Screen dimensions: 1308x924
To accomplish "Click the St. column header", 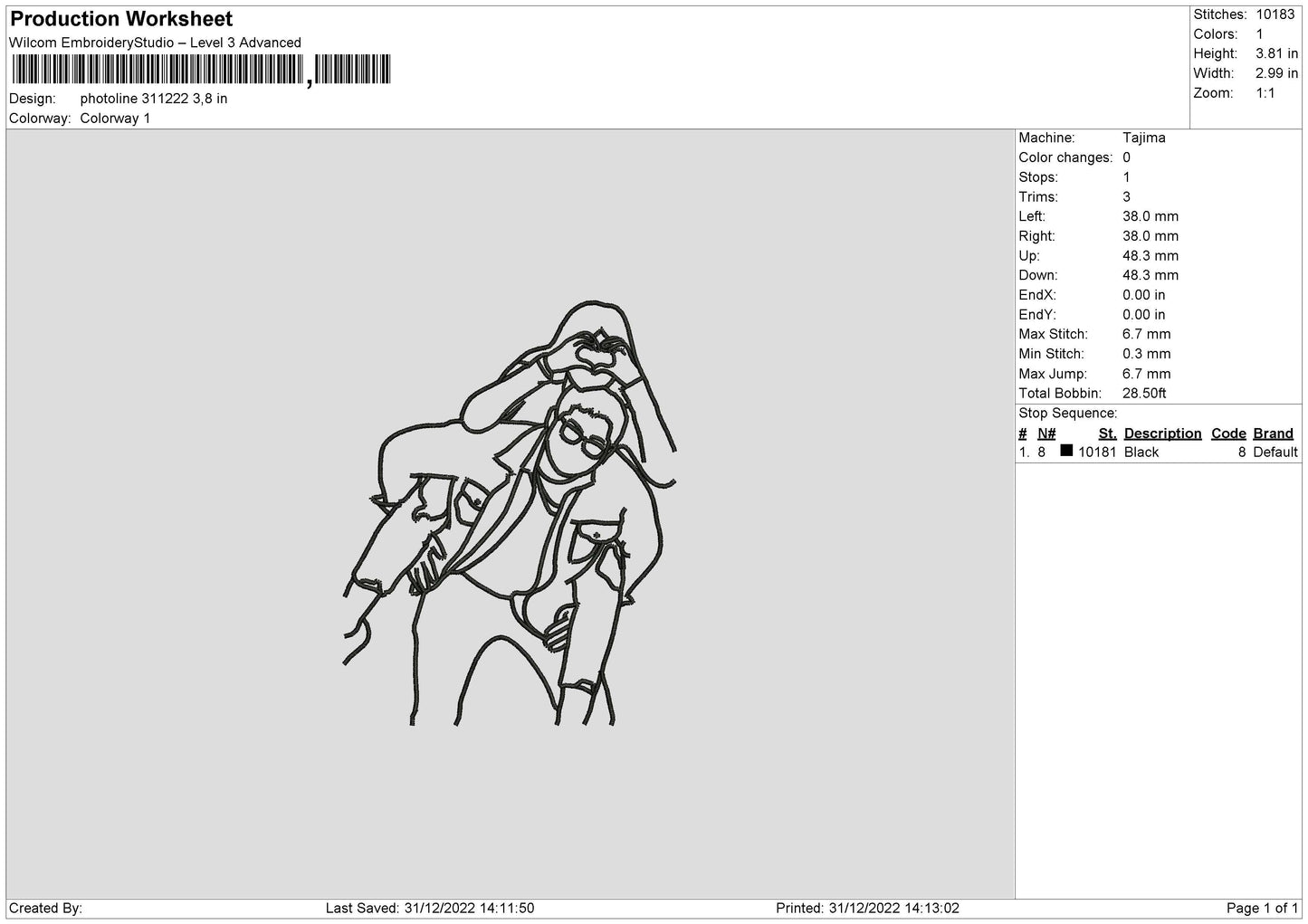I will coord(1107,433).
